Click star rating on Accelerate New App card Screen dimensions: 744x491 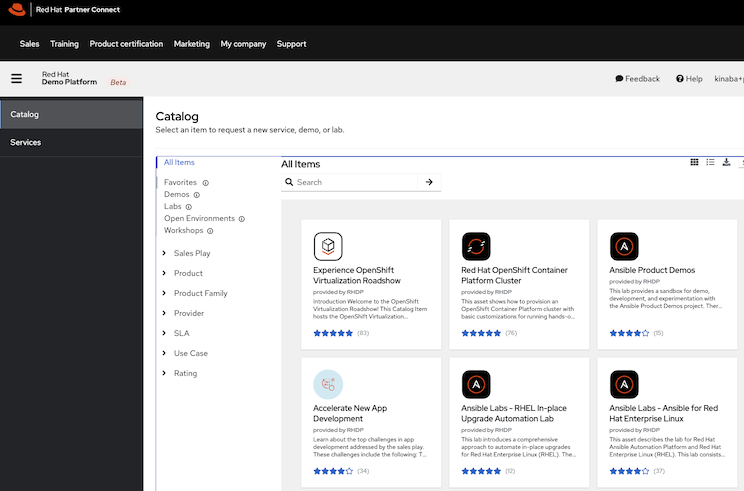(333, 471)
